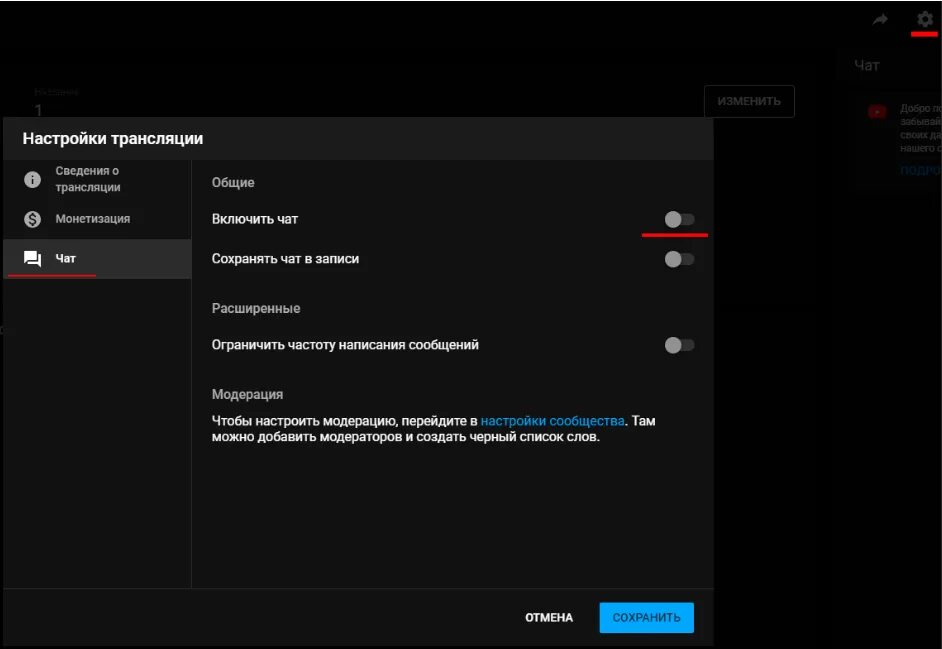This screenshot has height=649, width=942.
Task: Click the Чат heading in background panel
Action: pos(867,66)
